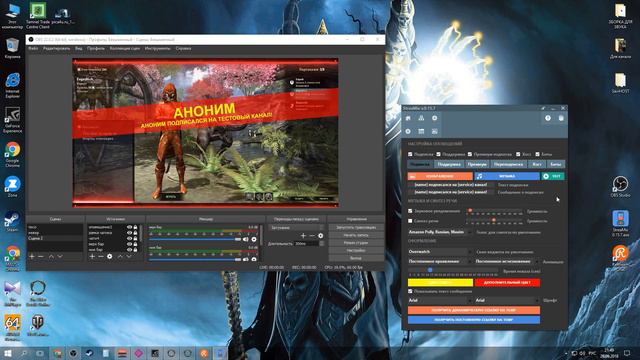The height and width of the screenshot is (360, 640).
Task: Move scene up with the arrow icon
Action: pyautogui.click(x=51, y=256)
